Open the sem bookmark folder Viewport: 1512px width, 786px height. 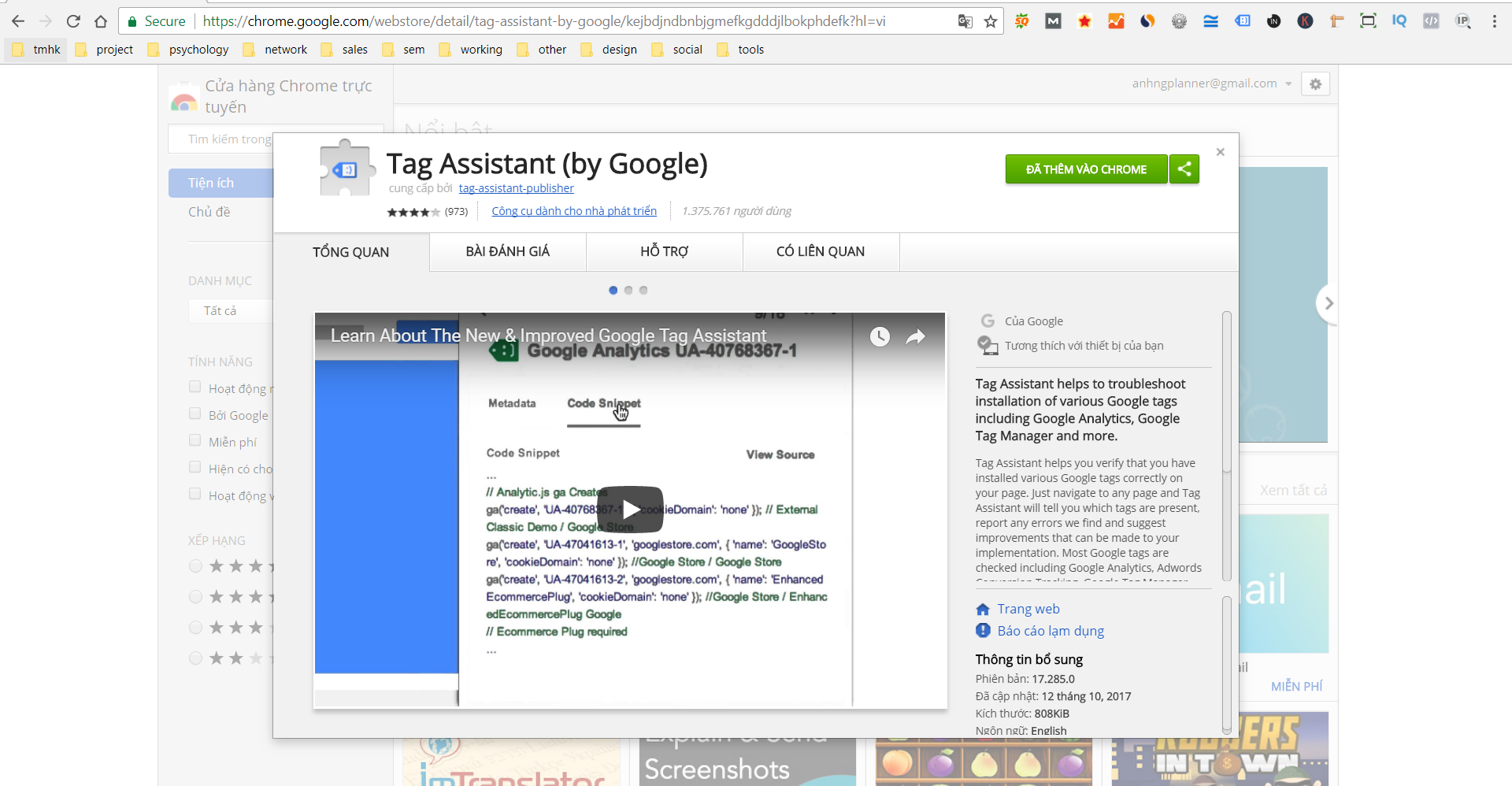[x=403, y=50]
